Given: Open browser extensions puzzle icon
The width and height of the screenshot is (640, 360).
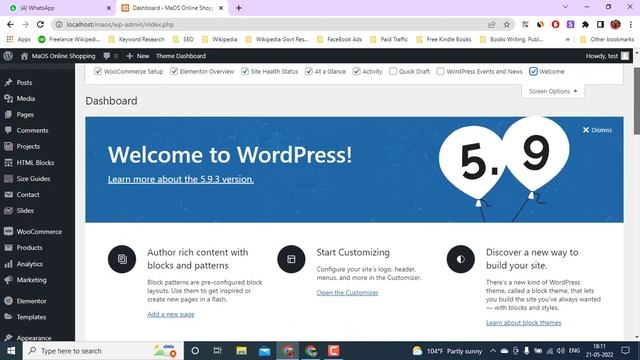Looking at the screenshot, I should pyautogui.click(x=585, y=24).
